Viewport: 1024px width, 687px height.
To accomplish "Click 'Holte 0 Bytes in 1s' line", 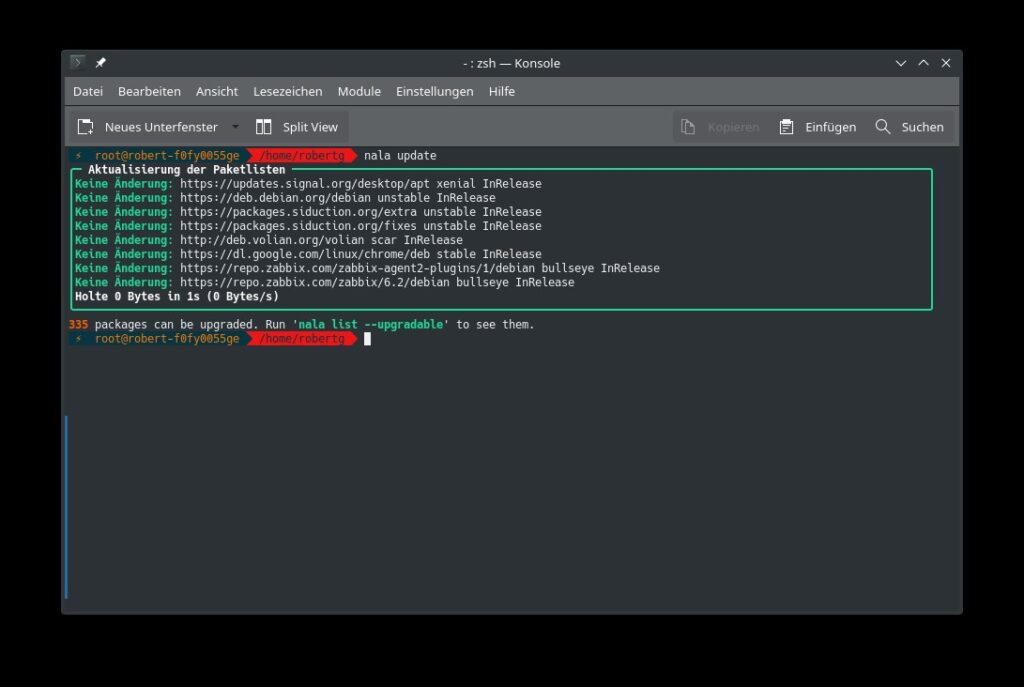I will click(x=177, y=296).
